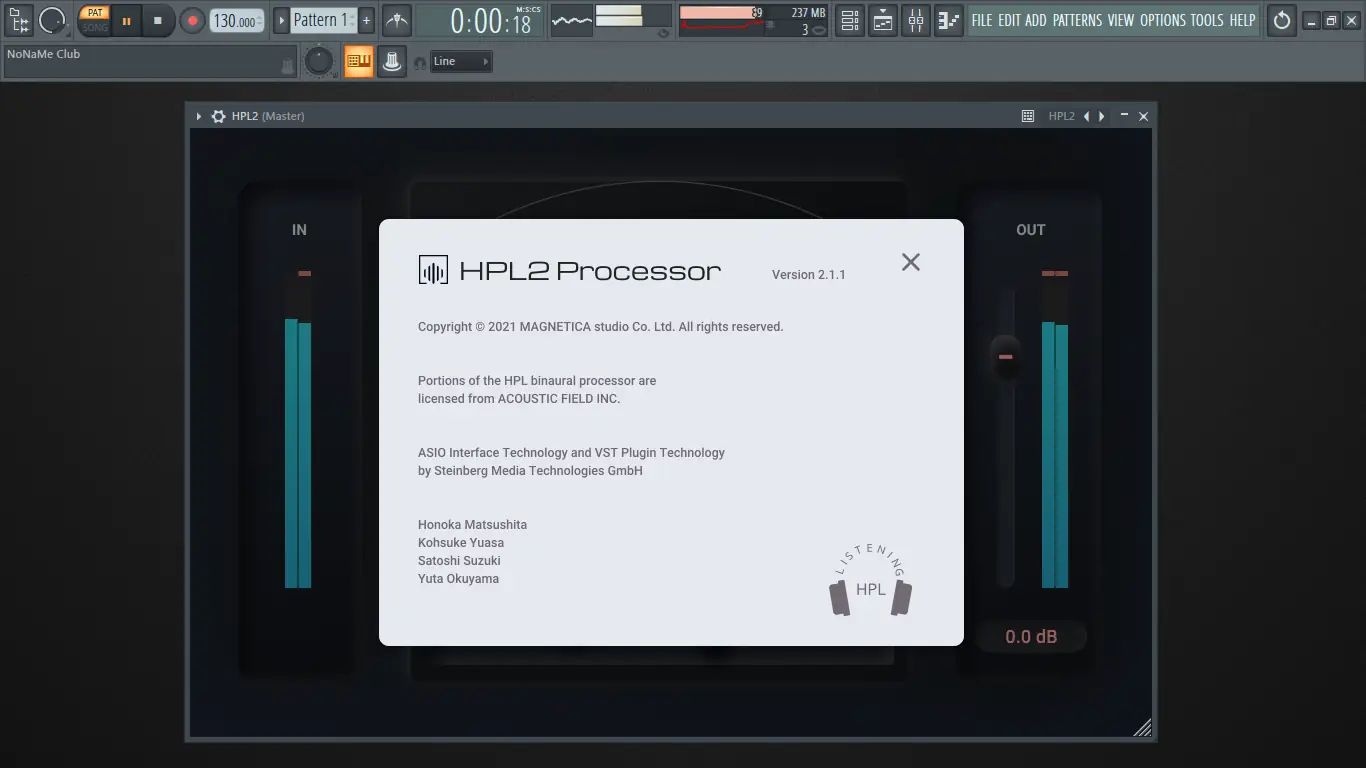Open the piano roll icon

(948, 20)
